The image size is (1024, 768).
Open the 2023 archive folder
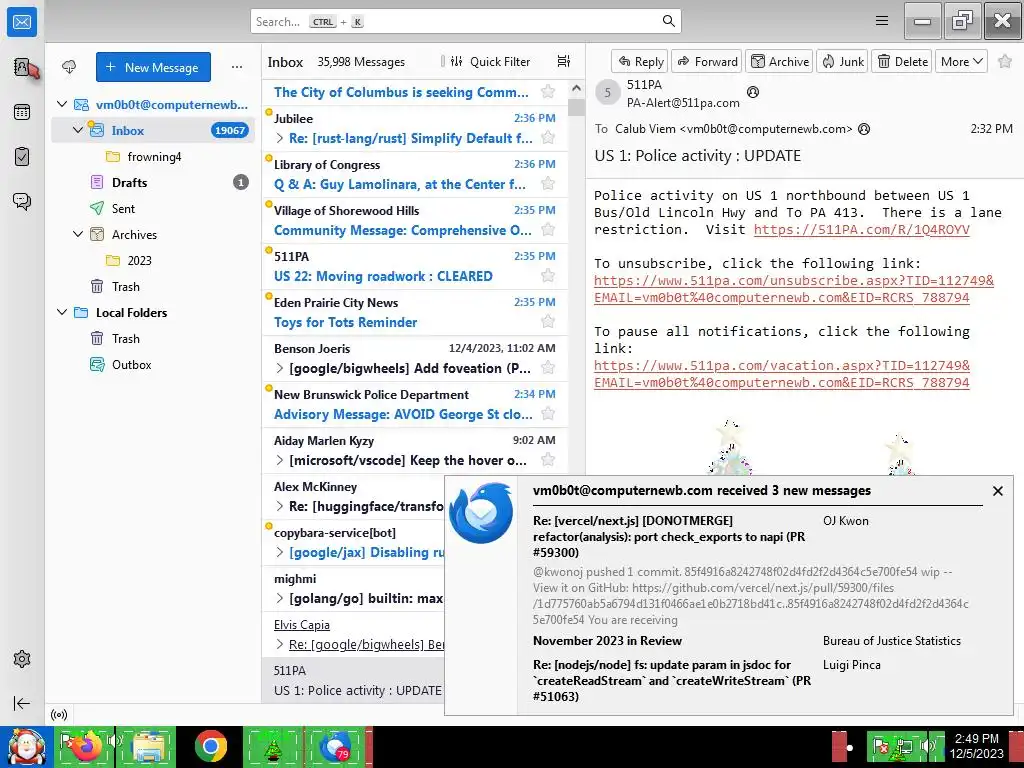pos(139,260)
